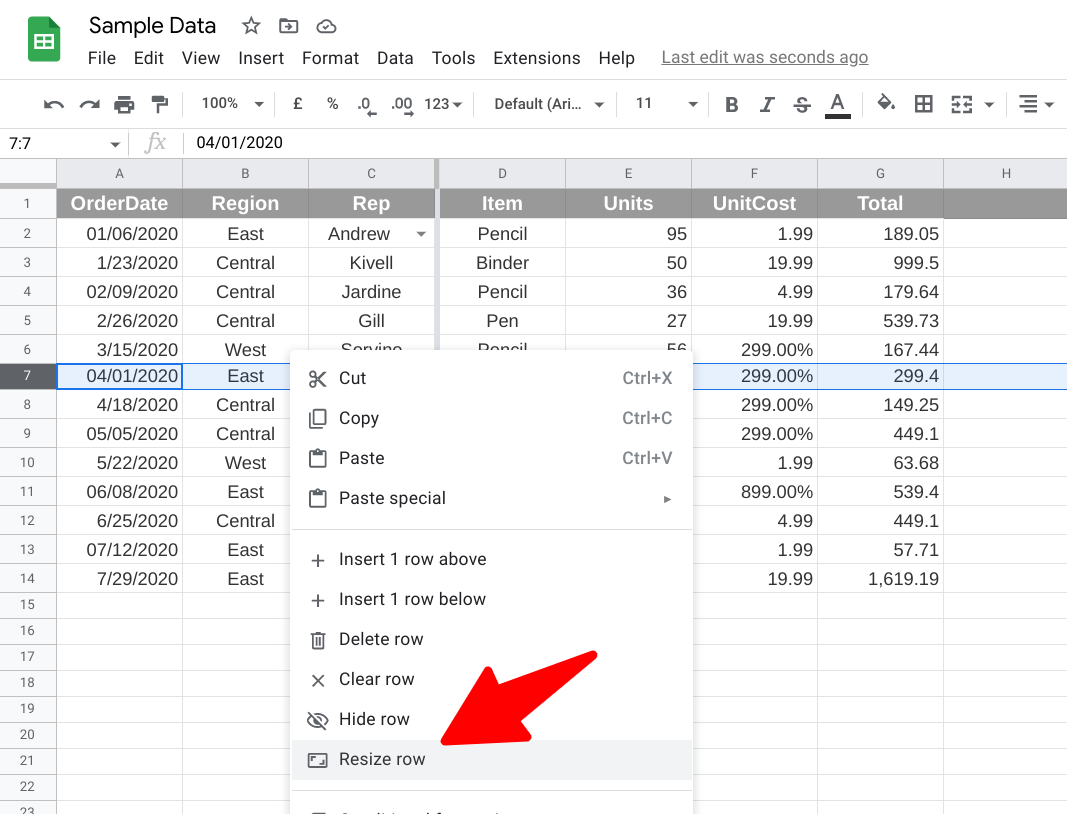Decrease decimal places icon

[367, 105]
